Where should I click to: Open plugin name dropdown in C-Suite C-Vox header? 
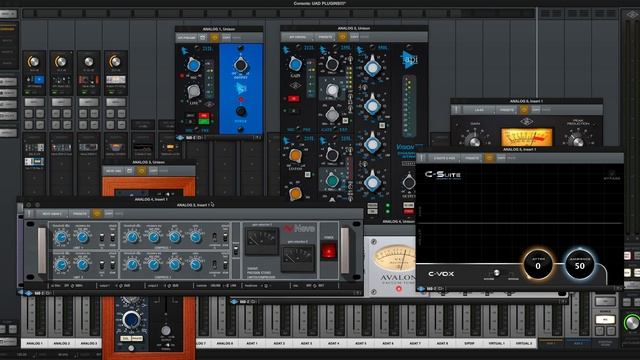point(444,158)
